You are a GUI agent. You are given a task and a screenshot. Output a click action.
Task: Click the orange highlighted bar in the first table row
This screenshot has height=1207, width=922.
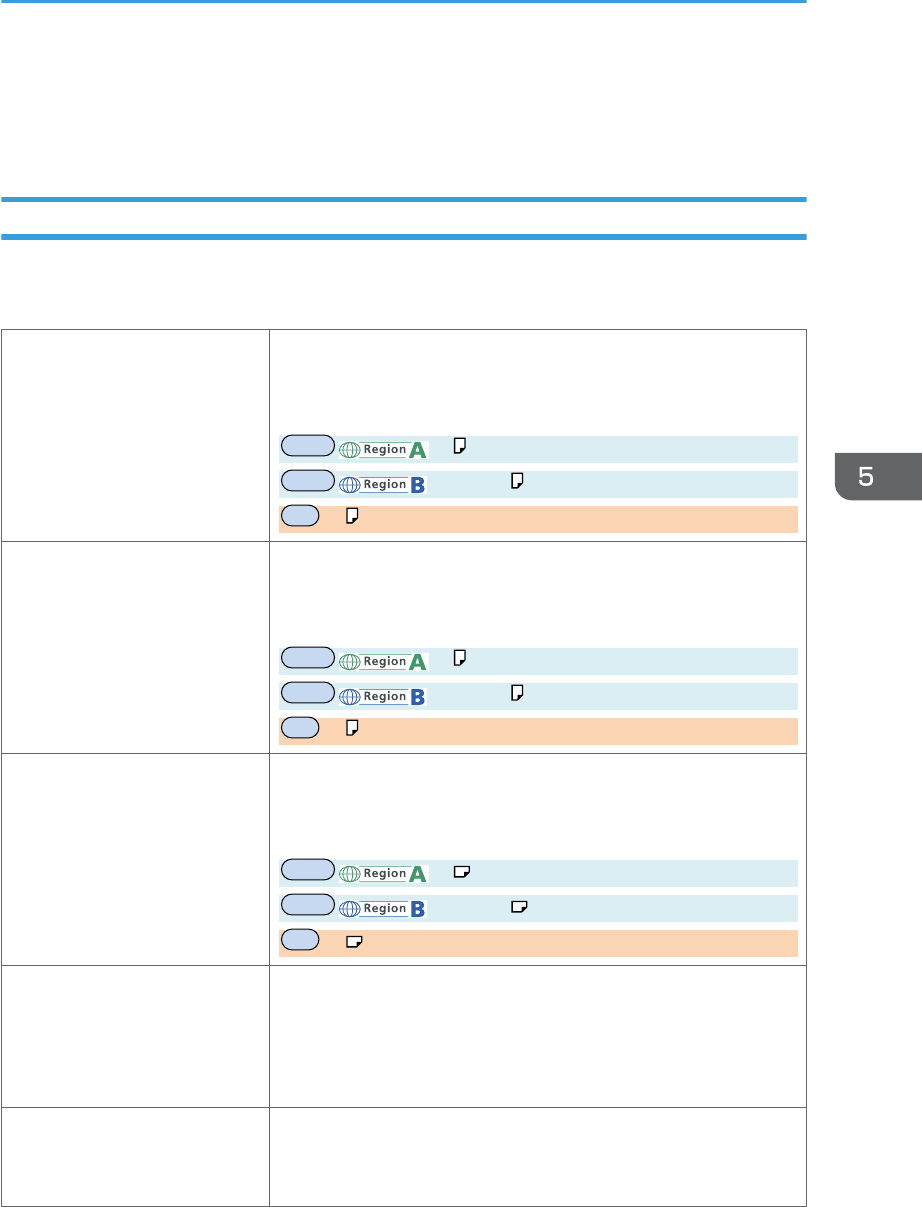[538, 519]
